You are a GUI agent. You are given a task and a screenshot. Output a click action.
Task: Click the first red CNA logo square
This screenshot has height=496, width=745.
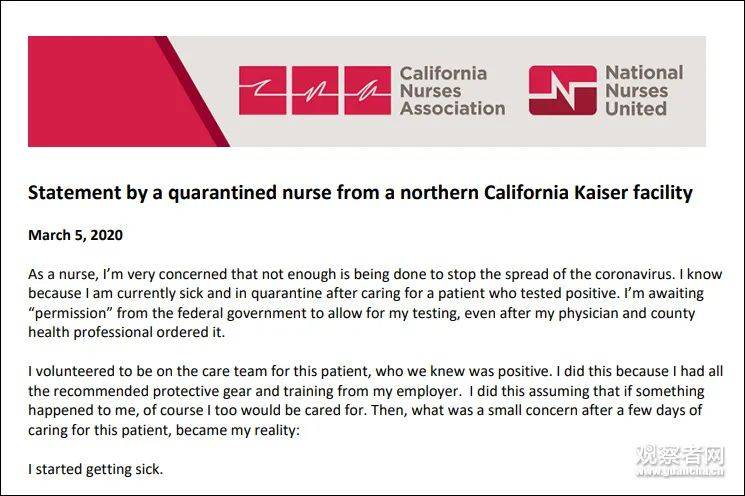[x=262, y=90]
